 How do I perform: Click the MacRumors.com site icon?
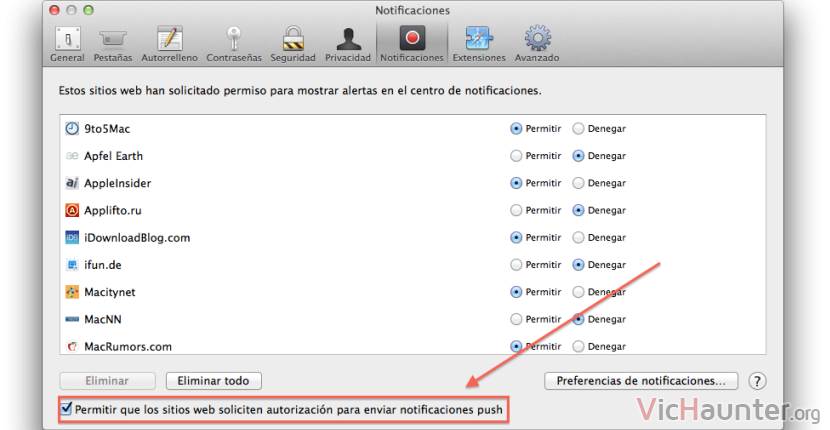tap(72, 346)
